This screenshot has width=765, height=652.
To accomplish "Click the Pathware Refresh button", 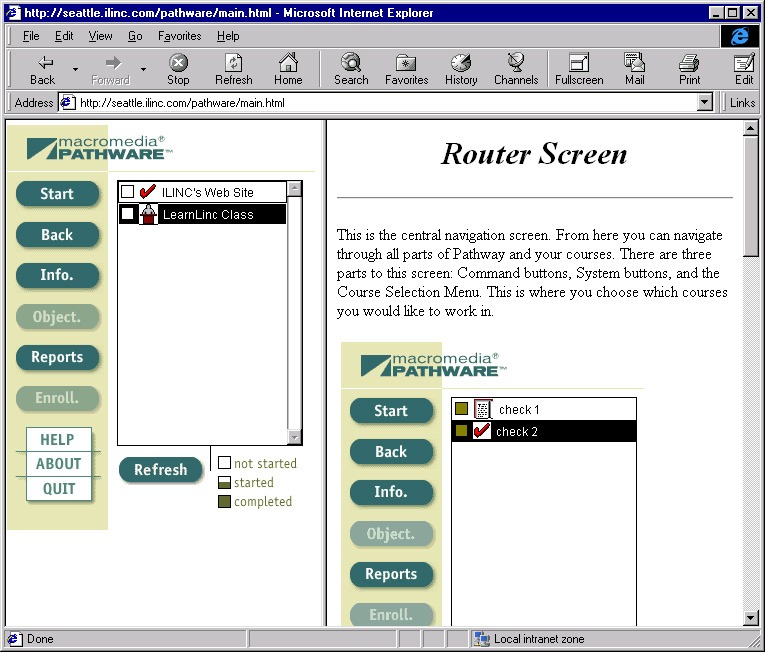I will pos(161,469).
